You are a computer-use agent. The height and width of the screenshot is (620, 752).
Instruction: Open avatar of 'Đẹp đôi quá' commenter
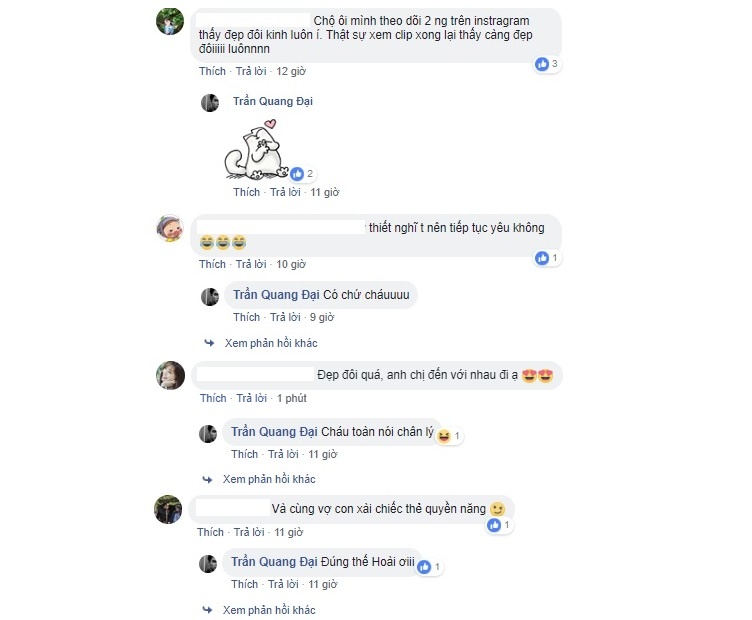pos(170,375)
